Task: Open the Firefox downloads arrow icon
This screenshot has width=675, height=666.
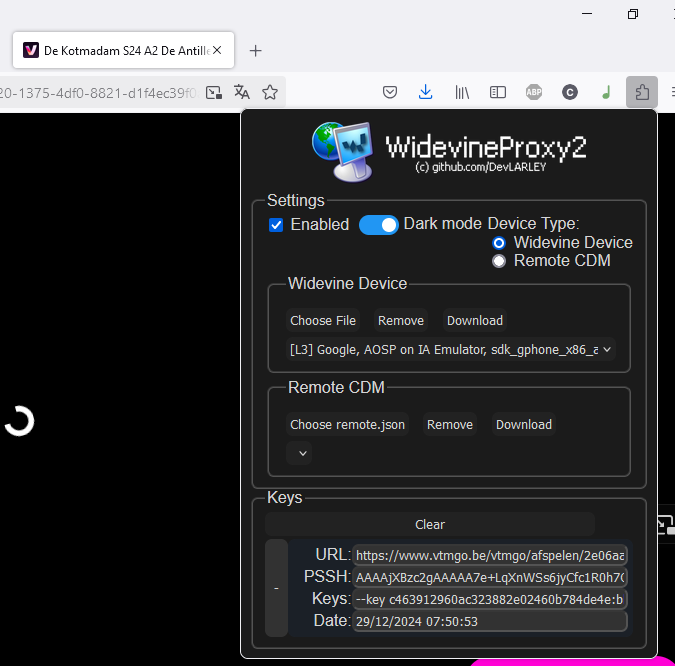Action: [x=425, y=92]
